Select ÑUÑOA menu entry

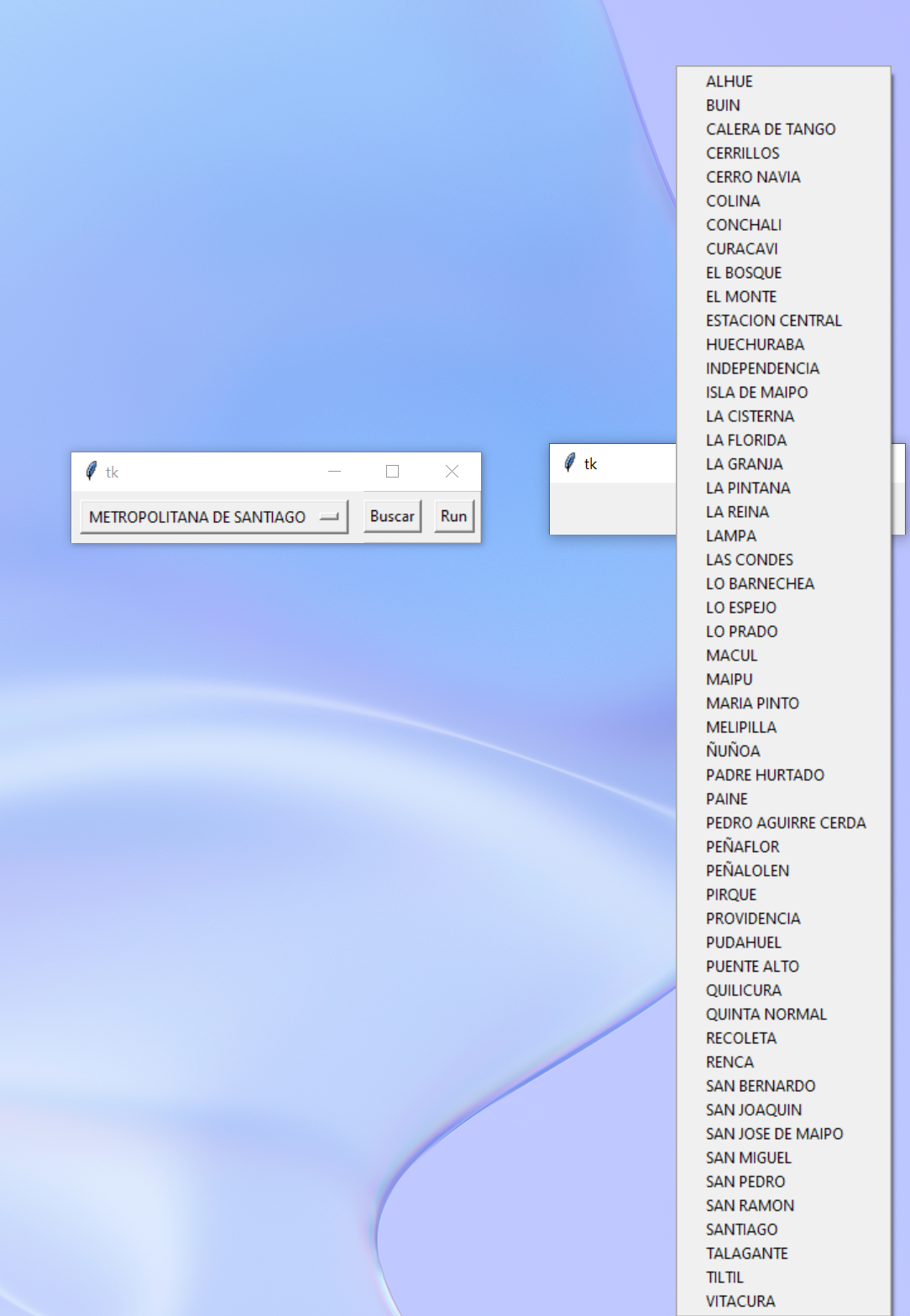[x=783, y=751]
